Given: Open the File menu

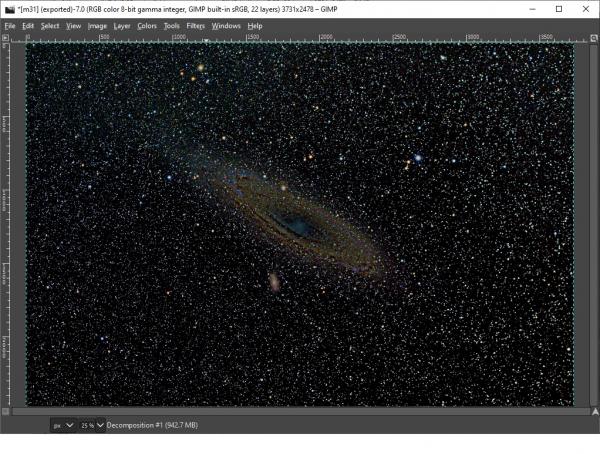Looking at the screenshot, I should 10,26.
